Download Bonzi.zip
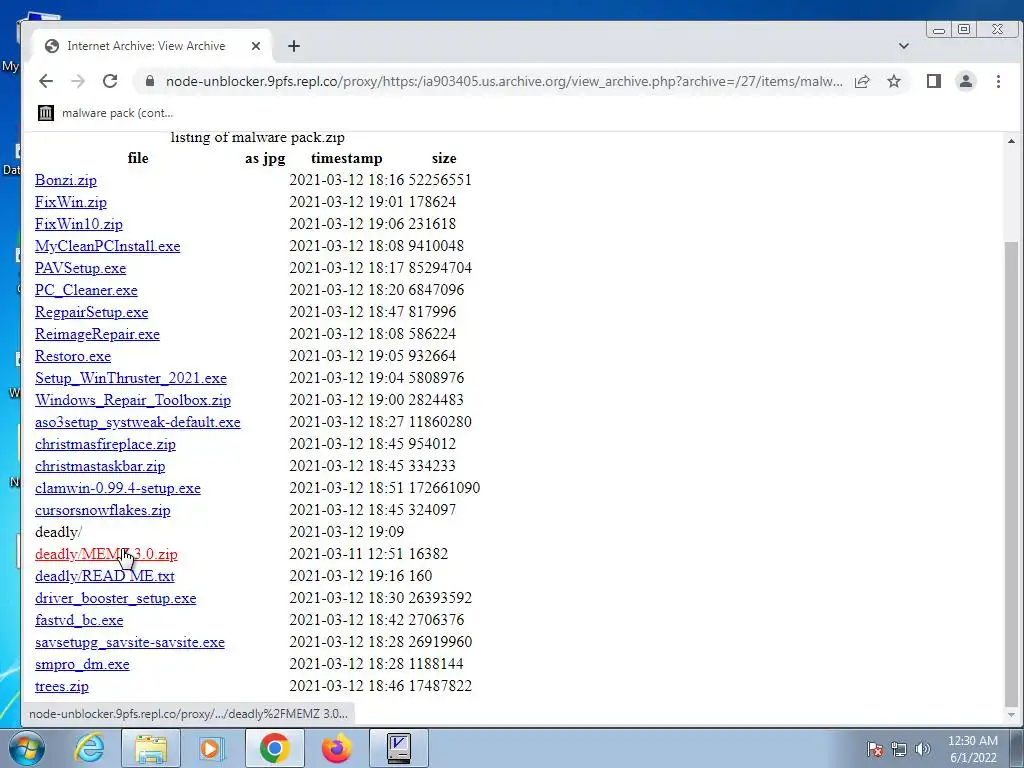1024x768 pixels. [x=66, y=180]
